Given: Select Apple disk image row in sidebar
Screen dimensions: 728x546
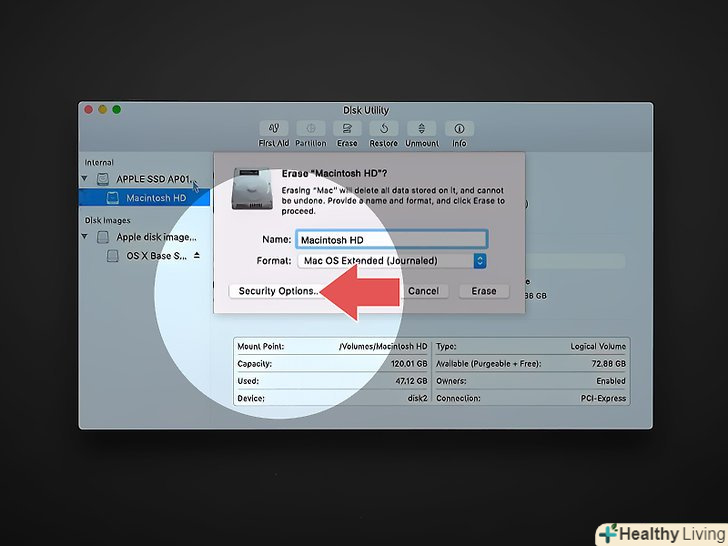Looking at the screenshot, I should tap(144, 237).
